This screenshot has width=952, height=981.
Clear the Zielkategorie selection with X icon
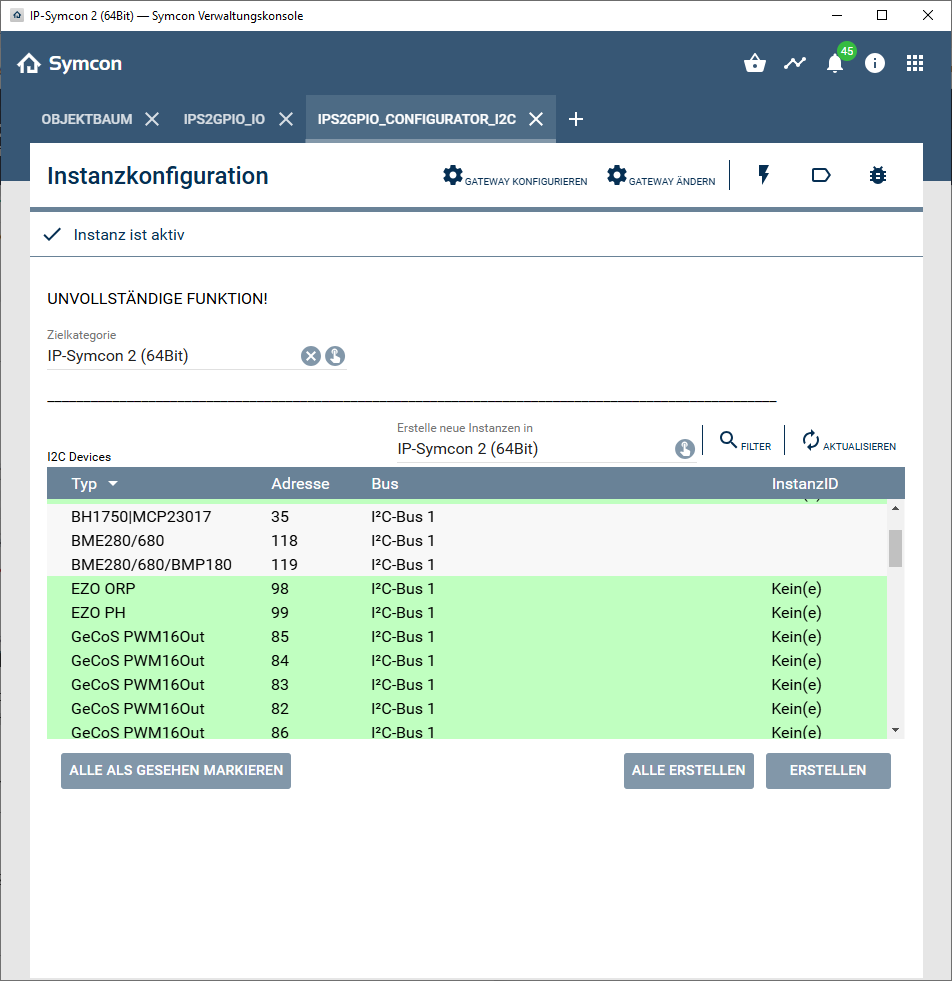(x=311, y=356)
